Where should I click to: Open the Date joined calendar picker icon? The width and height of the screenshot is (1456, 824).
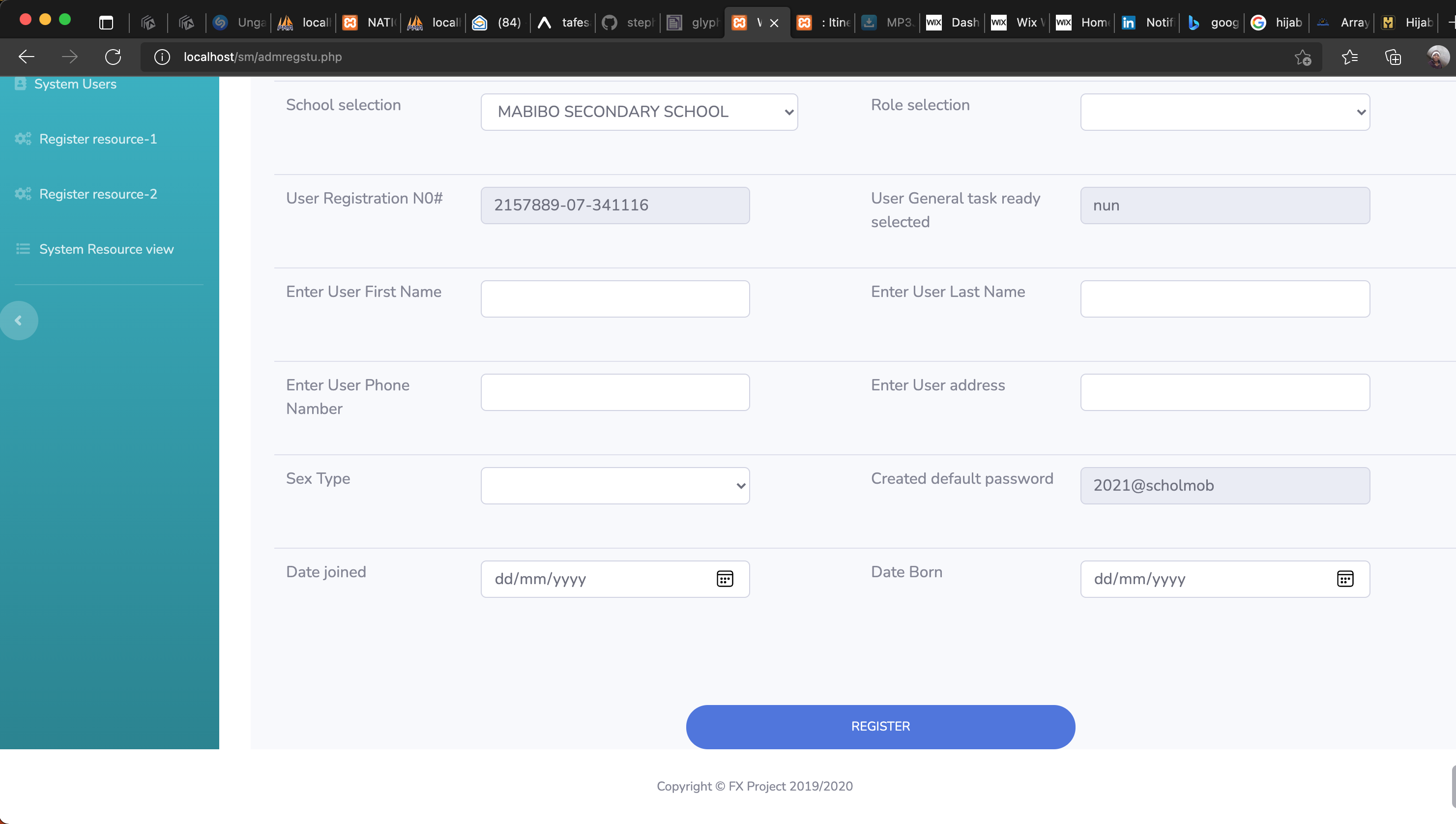tap(725, 578)
